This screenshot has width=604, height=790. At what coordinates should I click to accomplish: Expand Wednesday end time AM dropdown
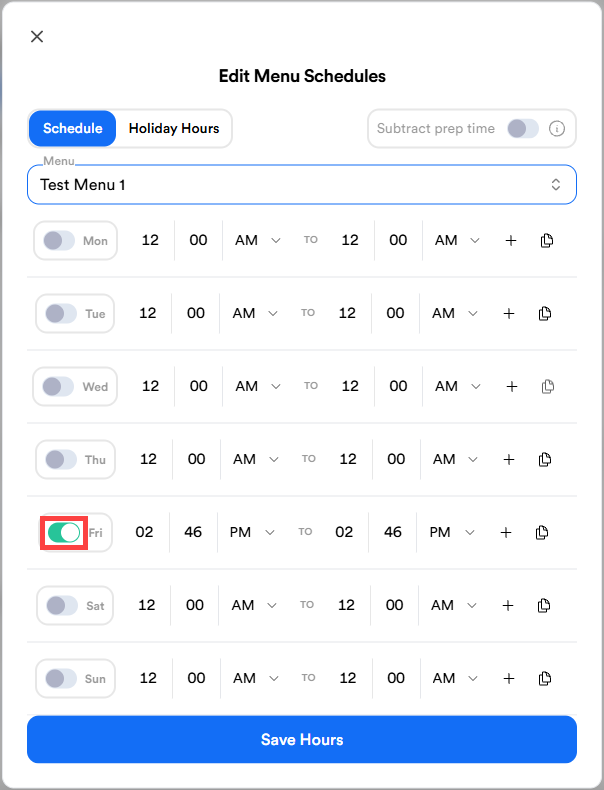click(456, 386)
